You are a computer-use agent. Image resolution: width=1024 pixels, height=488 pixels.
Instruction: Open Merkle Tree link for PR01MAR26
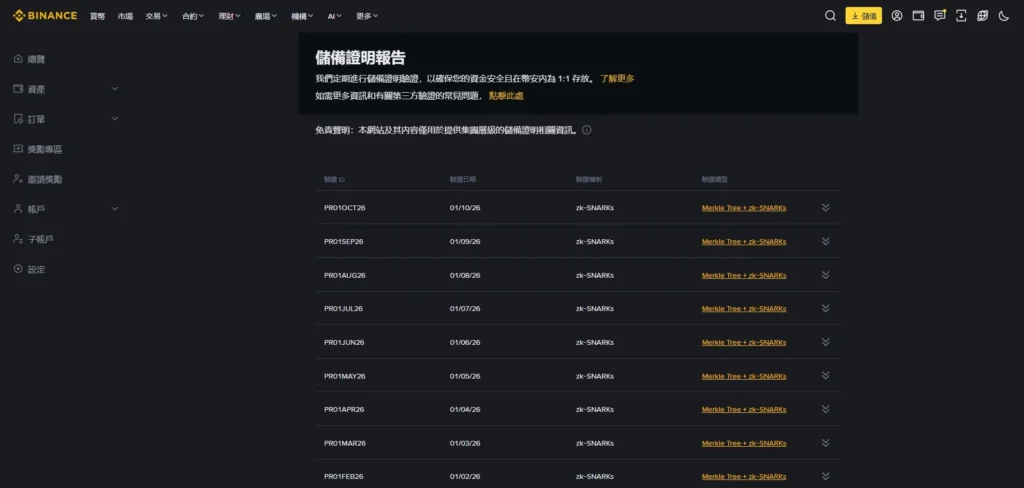(x=744, y=443)
